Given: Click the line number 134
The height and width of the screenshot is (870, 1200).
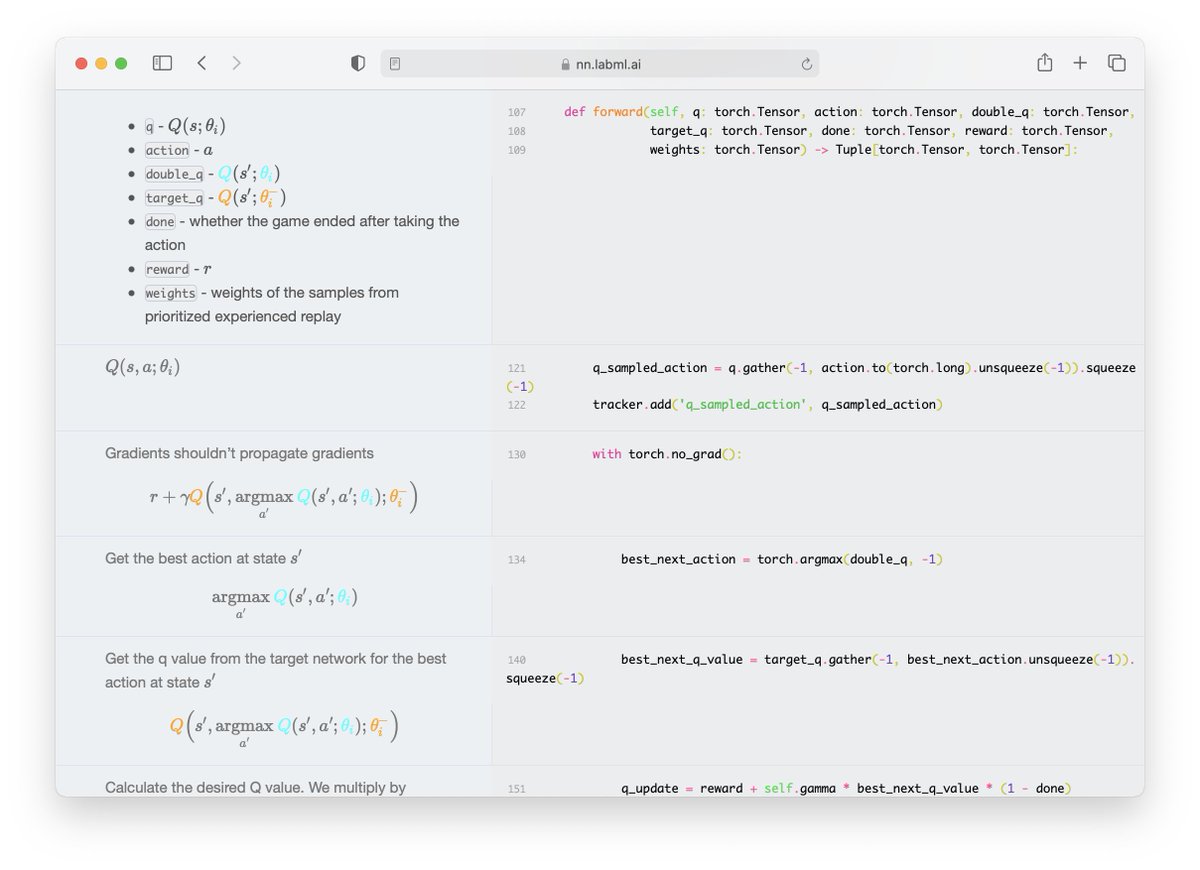Looking at the screenshot, I should tap(516, 560).
